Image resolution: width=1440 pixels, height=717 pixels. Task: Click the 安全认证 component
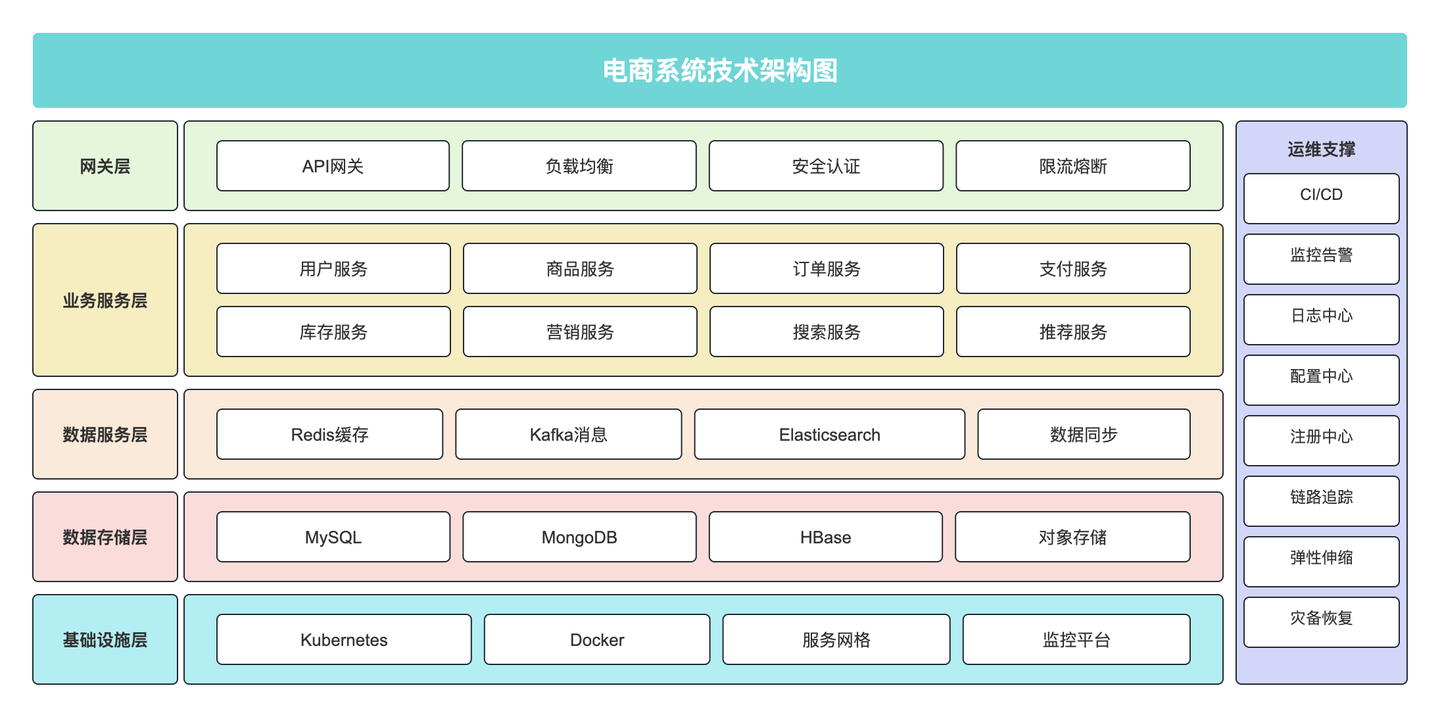(826, 166)
